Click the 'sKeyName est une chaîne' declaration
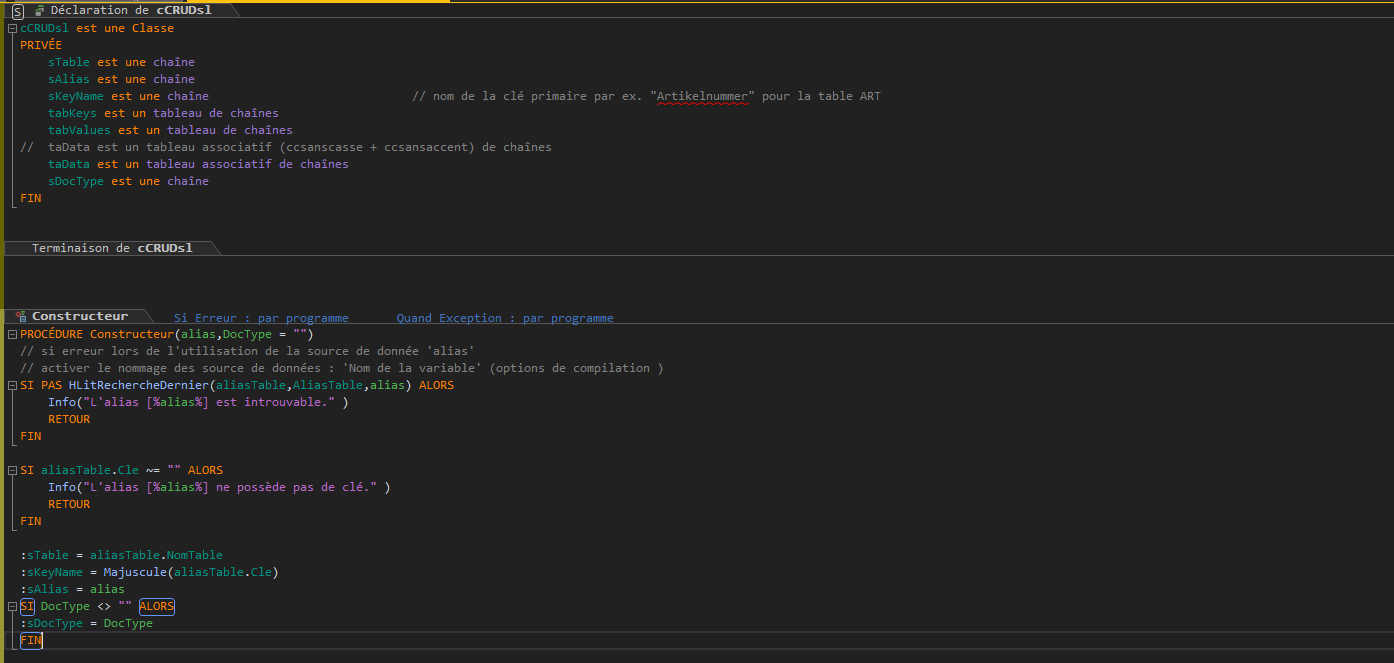 pos(128,96)
